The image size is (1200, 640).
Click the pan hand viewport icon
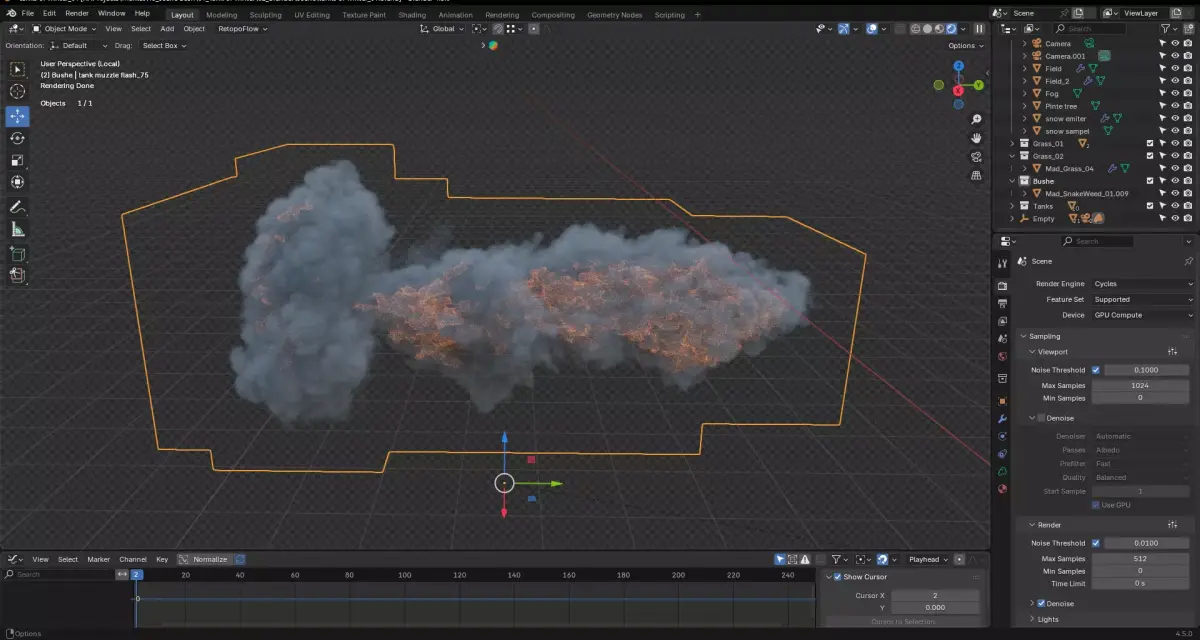coord(977,138)
